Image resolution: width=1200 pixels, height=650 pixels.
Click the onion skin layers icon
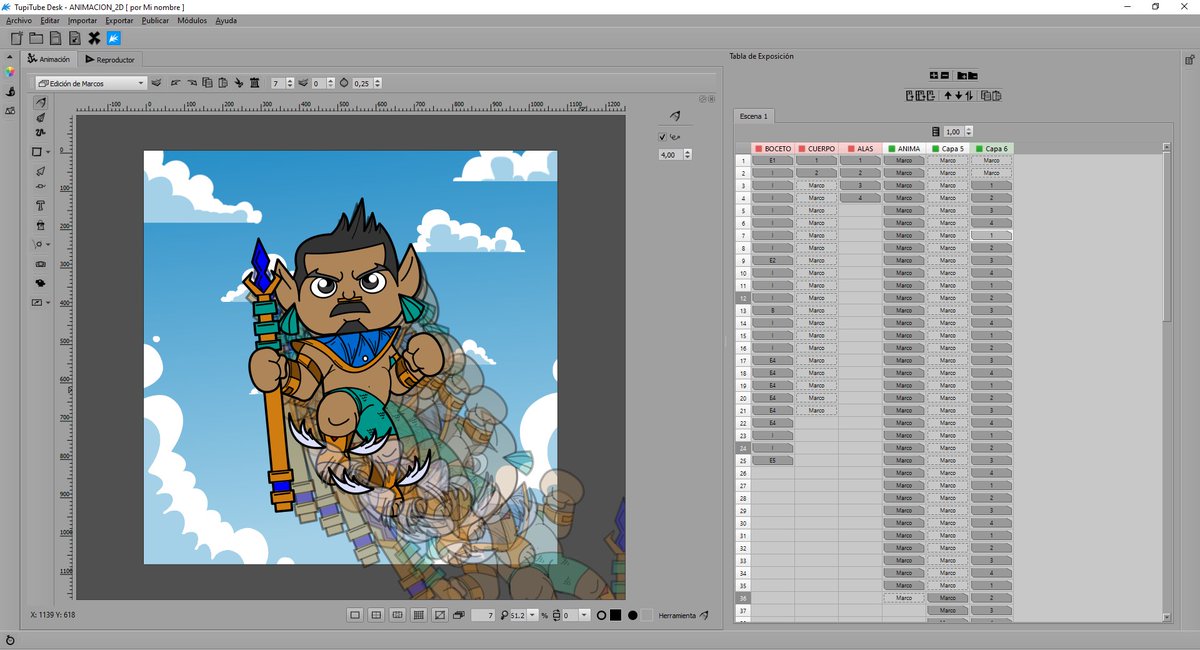pyautogui.click(x=157, y=83)
